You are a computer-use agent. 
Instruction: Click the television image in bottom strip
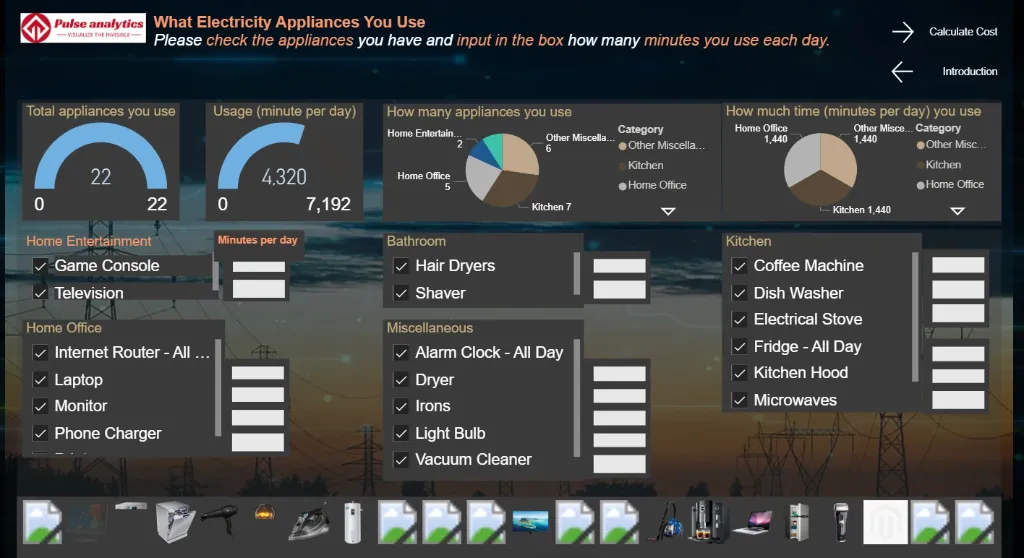coord(530,521)
